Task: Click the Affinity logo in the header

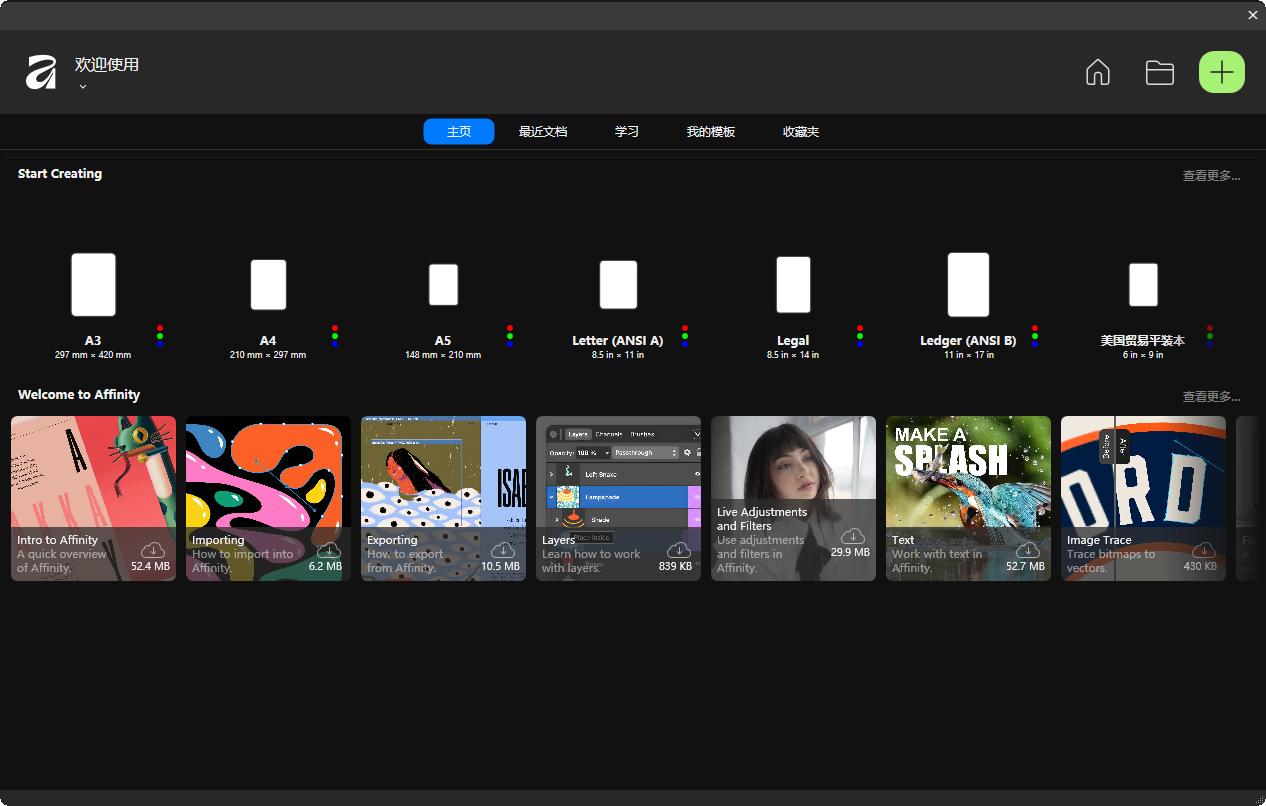Action: [x=41, y=71]
